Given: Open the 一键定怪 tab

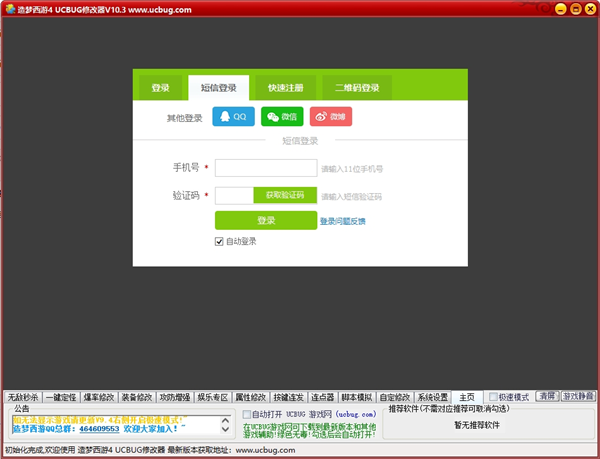Looking at the screenshot, I should click(x=61, y=397).
